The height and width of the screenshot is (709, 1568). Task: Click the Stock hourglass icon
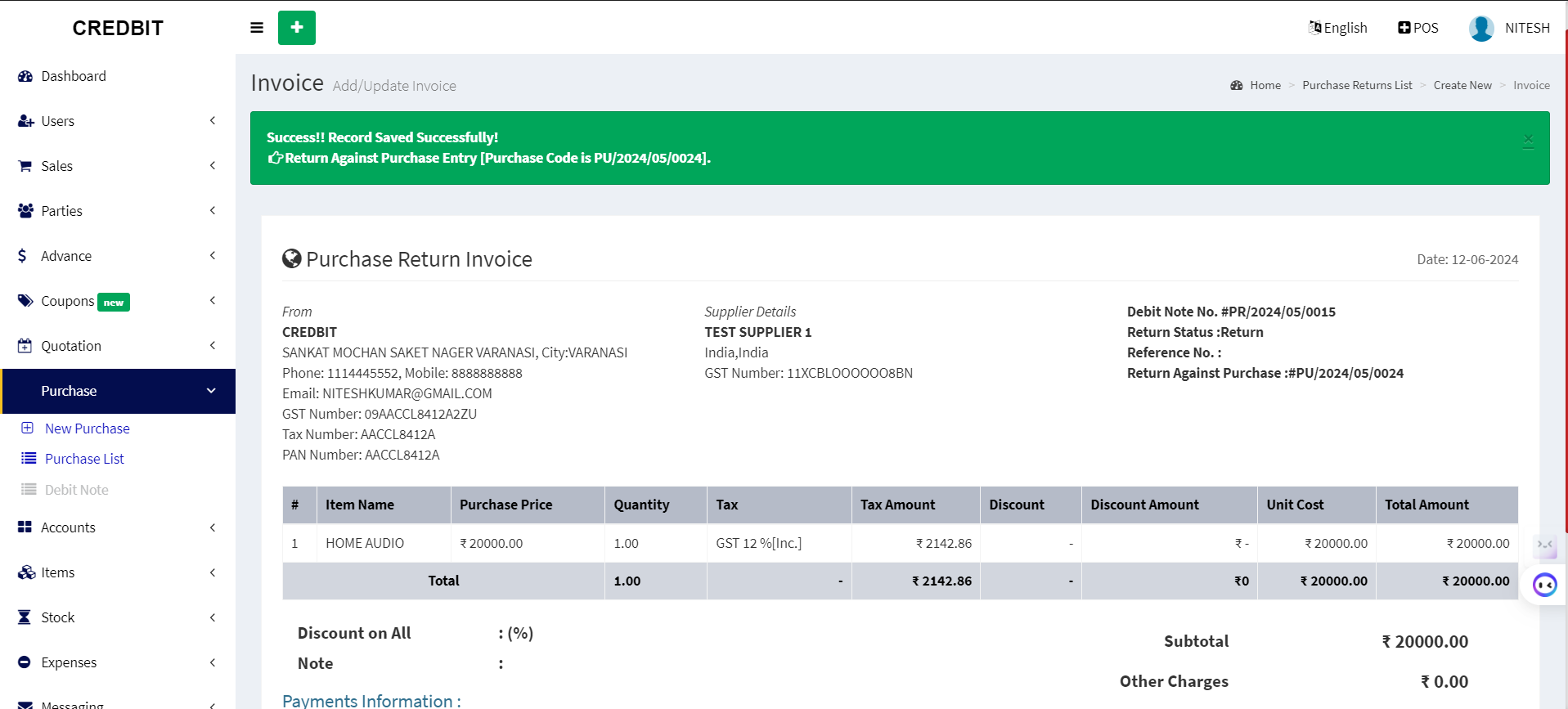point(25,617)
